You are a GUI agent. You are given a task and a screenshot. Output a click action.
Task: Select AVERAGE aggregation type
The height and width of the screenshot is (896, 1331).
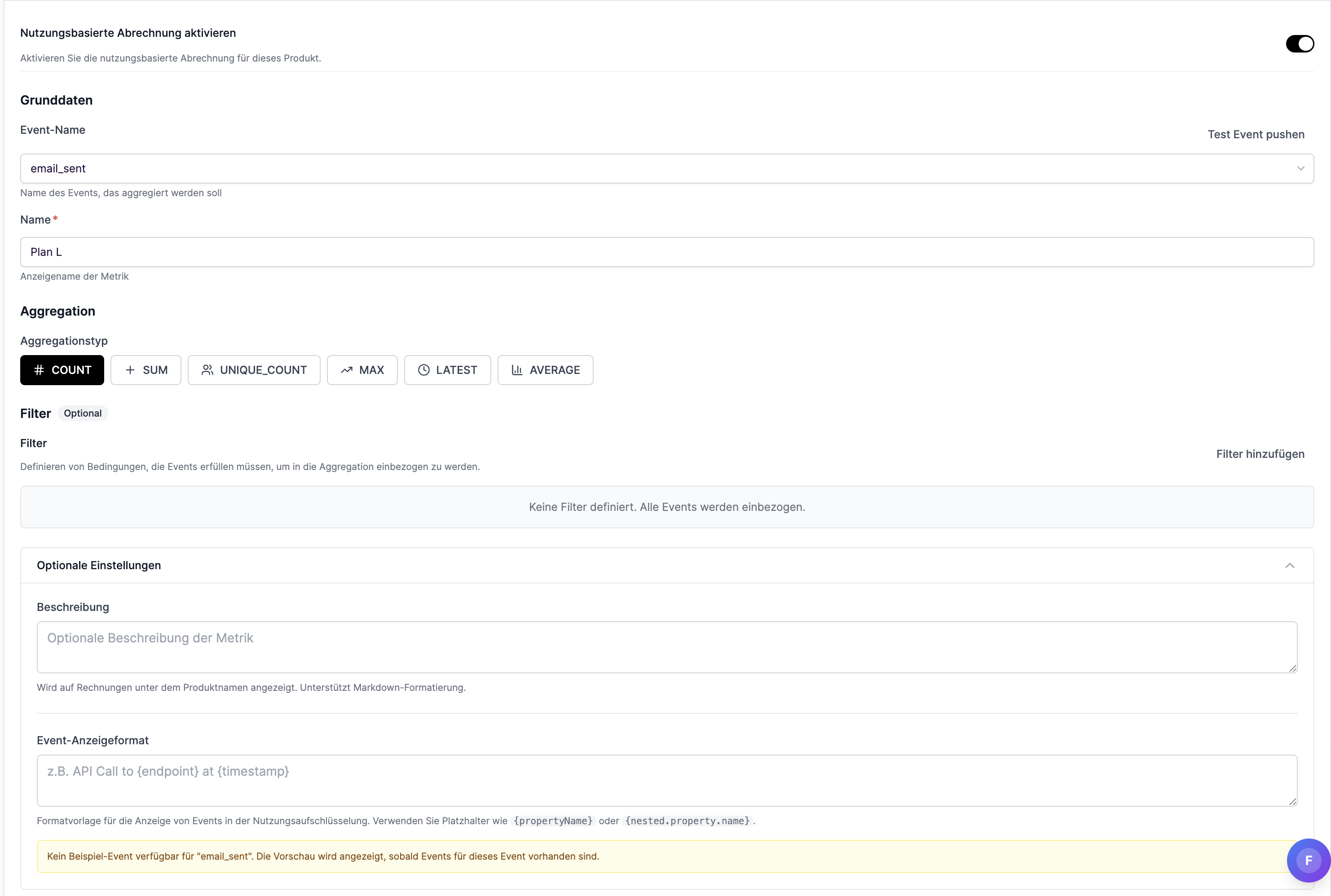[545, 370]
